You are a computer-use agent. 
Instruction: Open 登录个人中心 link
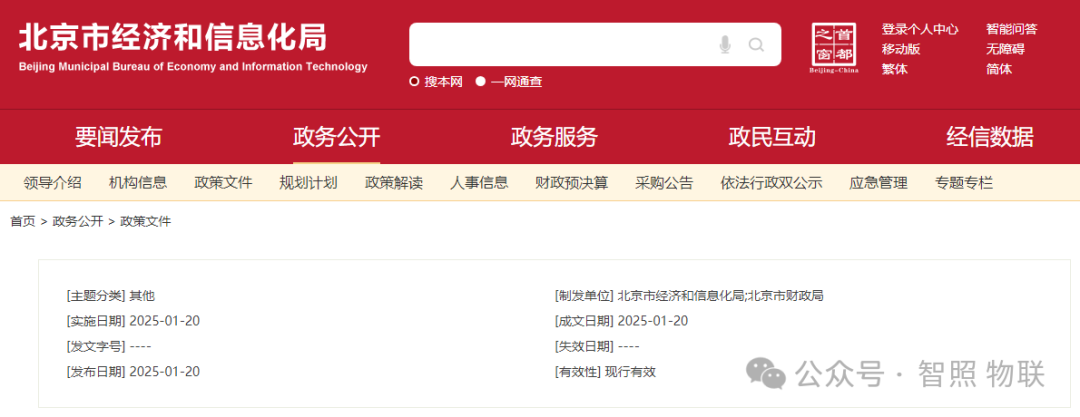tap(920, 29)
